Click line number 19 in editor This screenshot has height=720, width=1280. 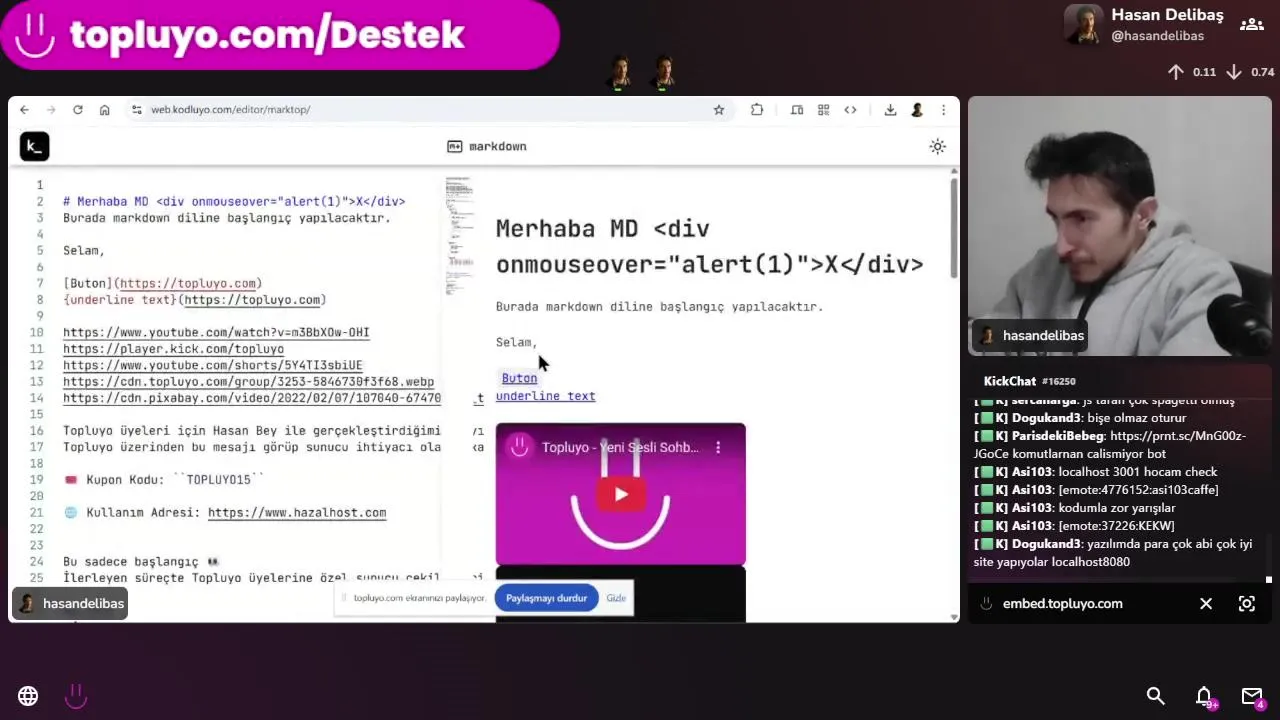(x=37, y=480)
